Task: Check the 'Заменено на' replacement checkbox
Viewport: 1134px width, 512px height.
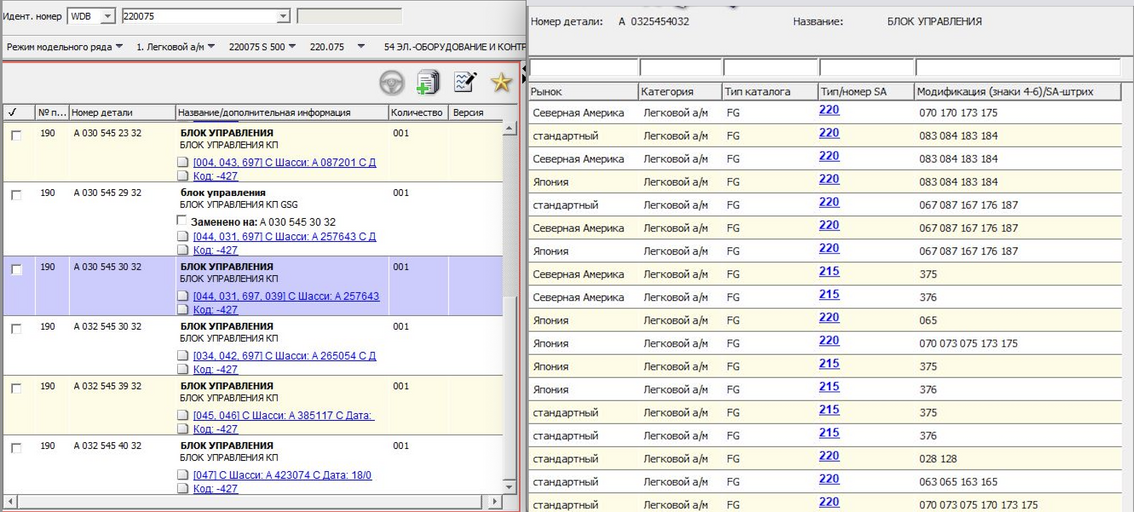Action: 184,221
